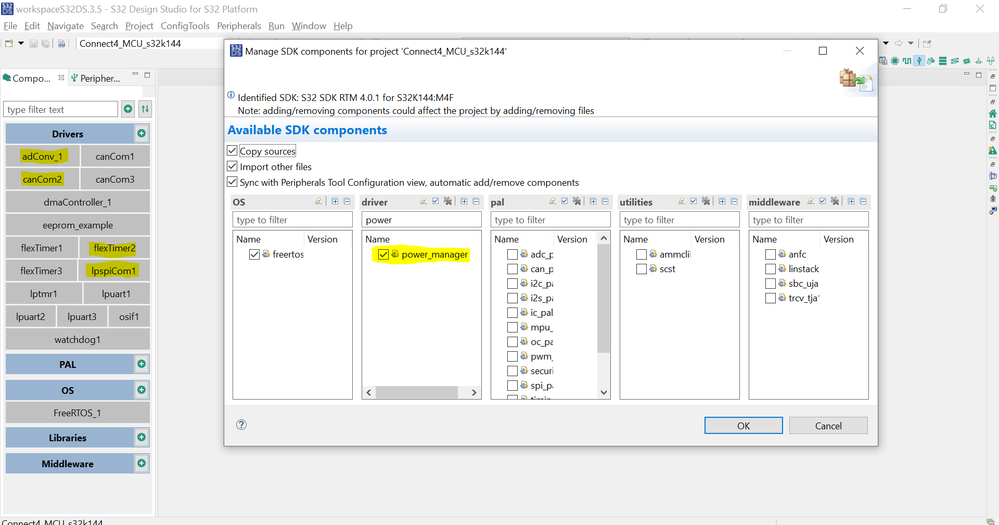Screen dimensions: 999x525
Task: Click the select-all icon in utilities column
Action: [693, 201]
